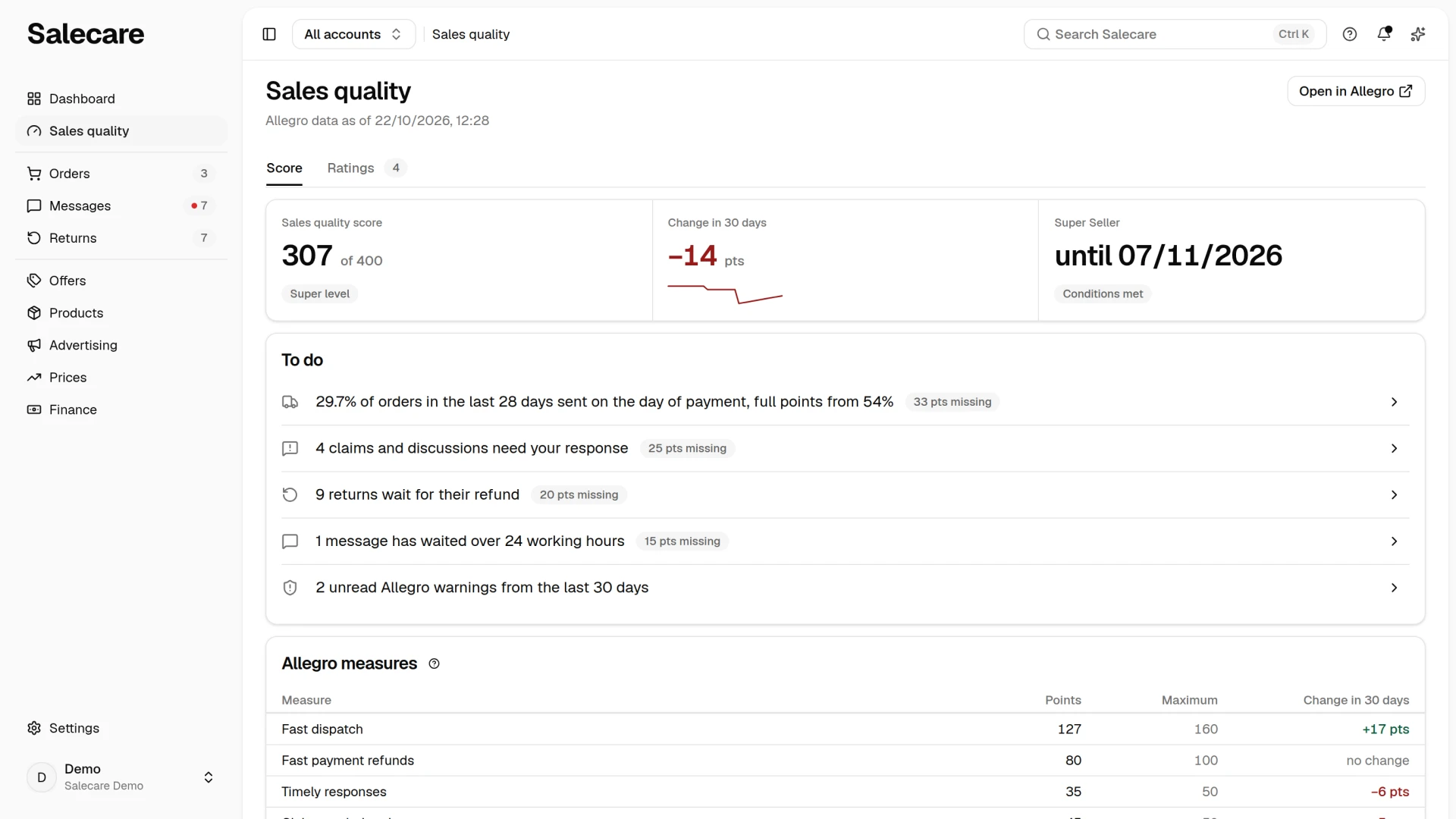The image size is (1456, 819).
Task: Open Messages in the sidebar
Action: pos(121,206)
